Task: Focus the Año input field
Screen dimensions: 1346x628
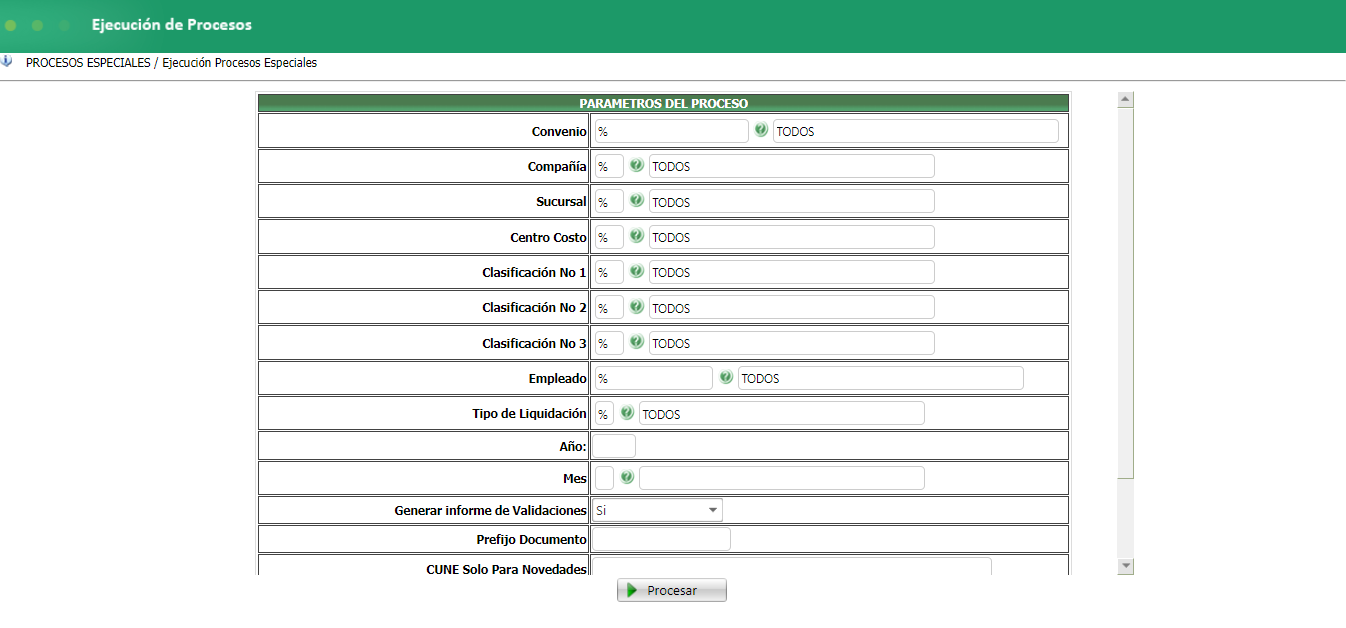Action: 614,446
